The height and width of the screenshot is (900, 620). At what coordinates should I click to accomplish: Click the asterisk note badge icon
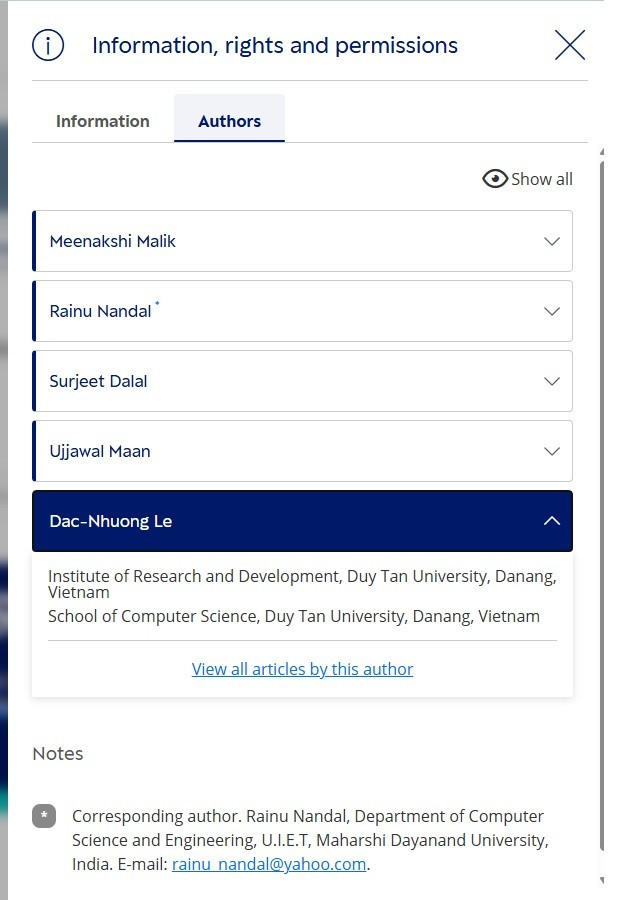(x=44, y=816)
